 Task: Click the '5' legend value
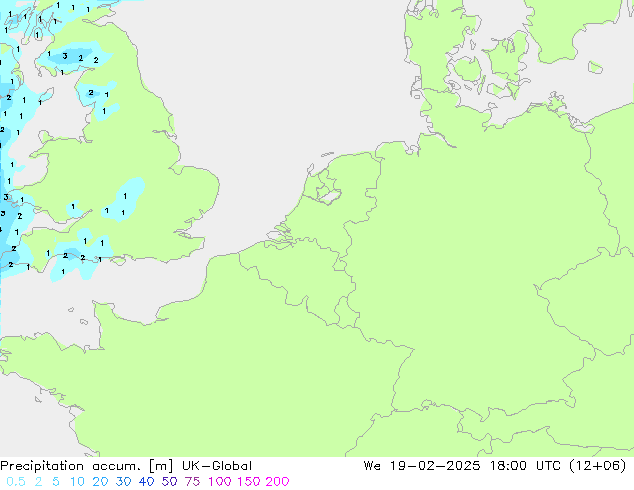(x=56, y=482)
